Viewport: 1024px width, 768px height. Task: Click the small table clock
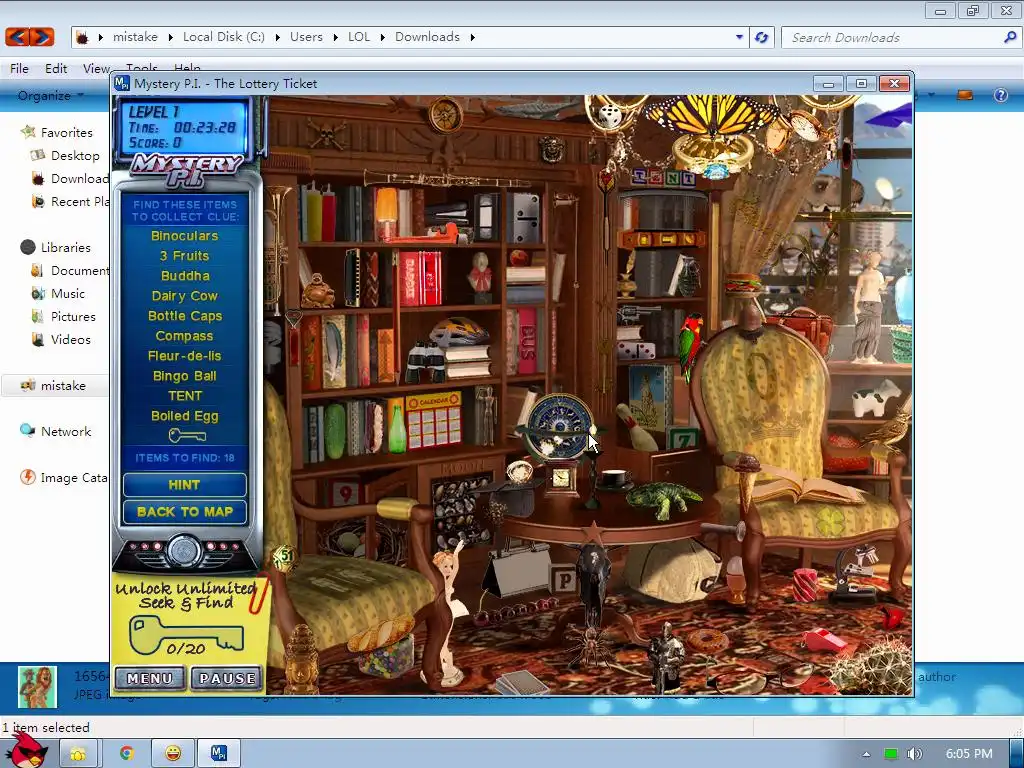pos(561,479)
